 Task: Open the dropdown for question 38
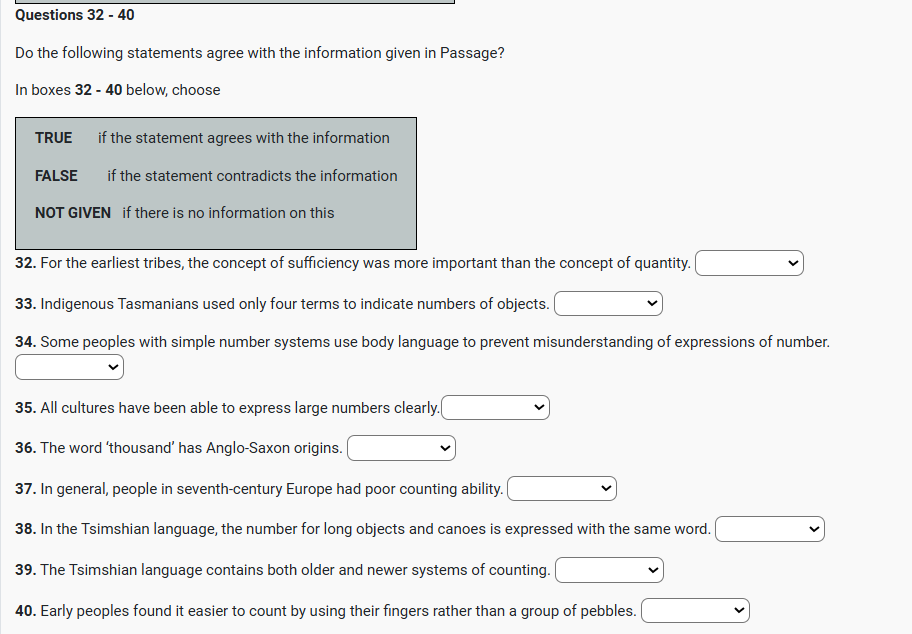(769, 529)
